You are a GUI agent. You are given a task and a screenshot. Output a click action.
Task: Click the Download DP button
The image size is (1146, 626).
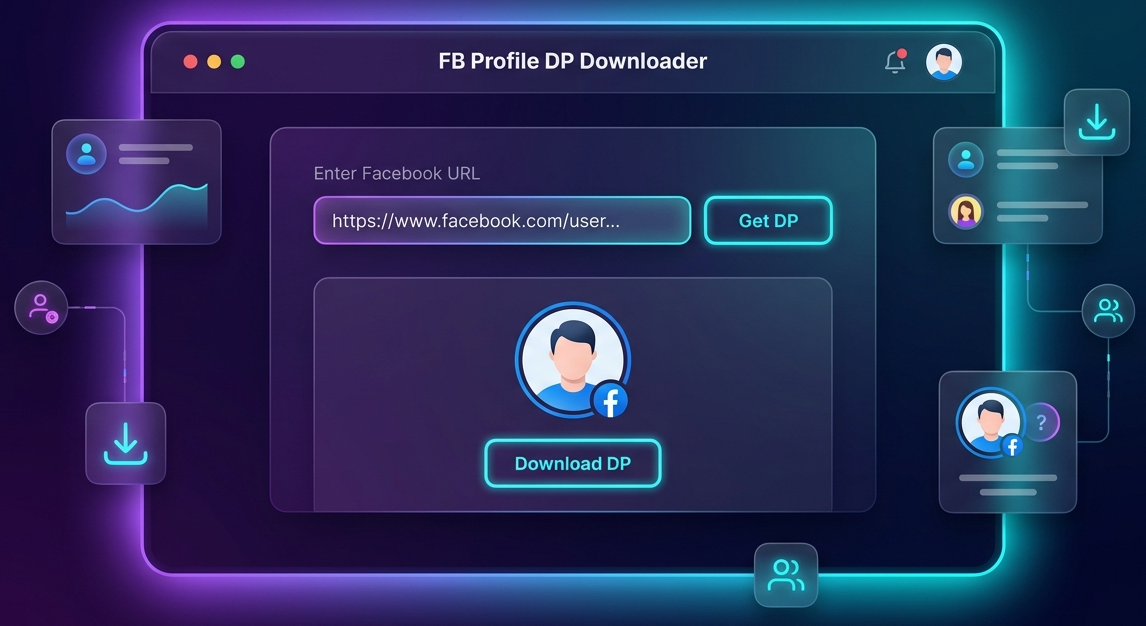tap(572, 463)
